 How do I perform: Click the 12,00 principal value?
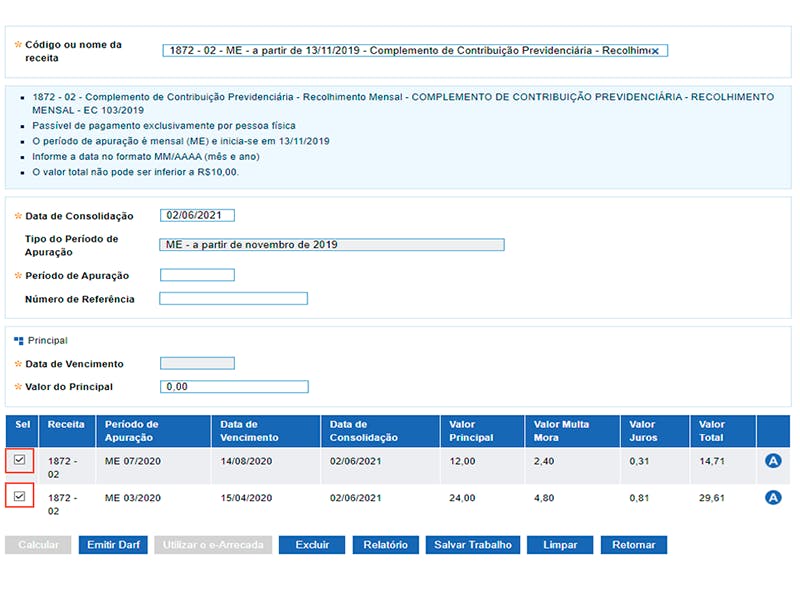(x=462, y=461)
